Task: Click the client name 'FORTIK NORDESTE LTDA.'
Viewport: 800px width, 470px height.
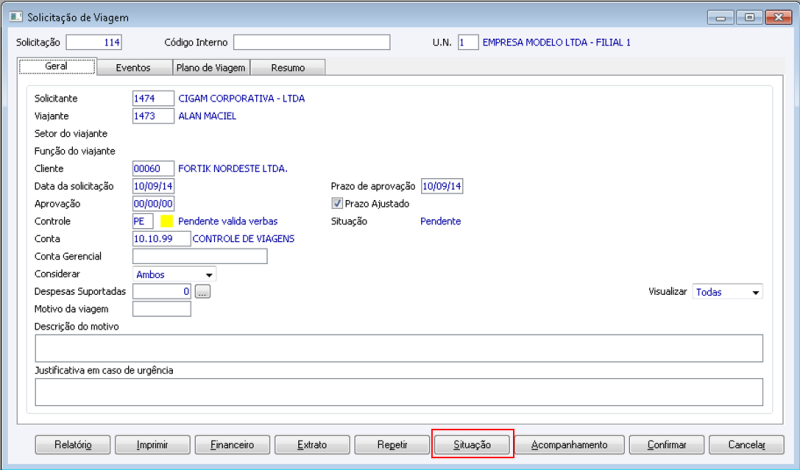Action: [233, 168]
